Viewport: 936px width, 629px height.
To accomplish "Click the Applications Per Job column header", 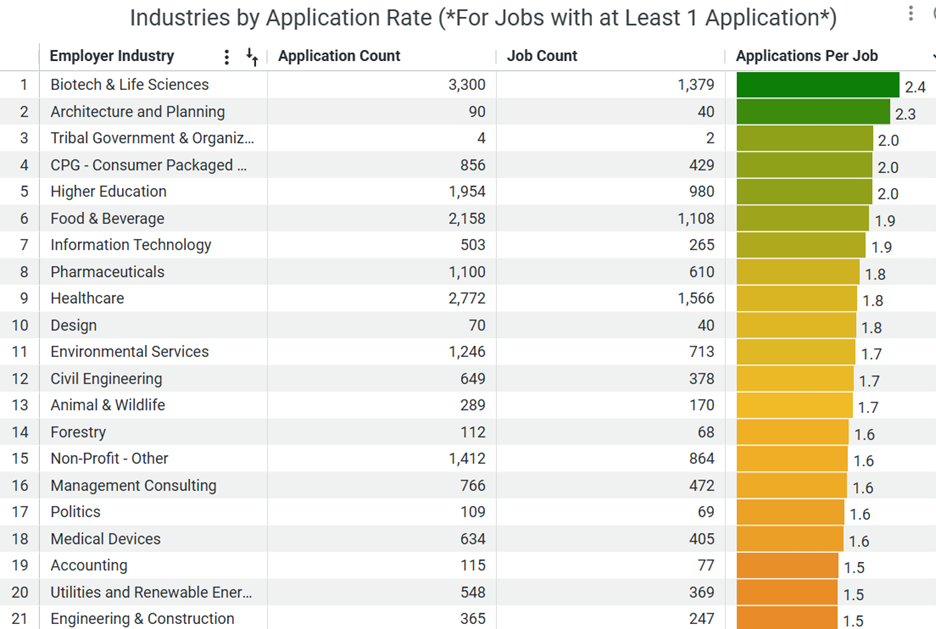I will (806, 57).
